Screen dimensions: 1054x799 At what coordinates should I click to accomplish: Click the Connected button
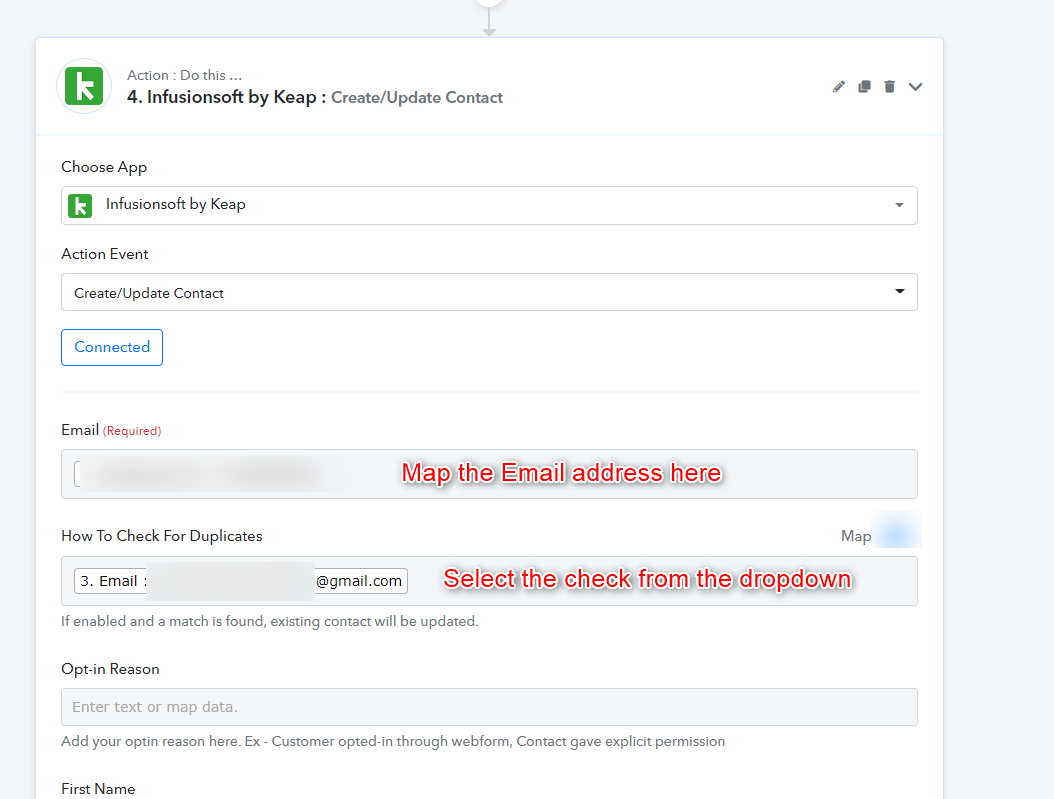[112, 347]
